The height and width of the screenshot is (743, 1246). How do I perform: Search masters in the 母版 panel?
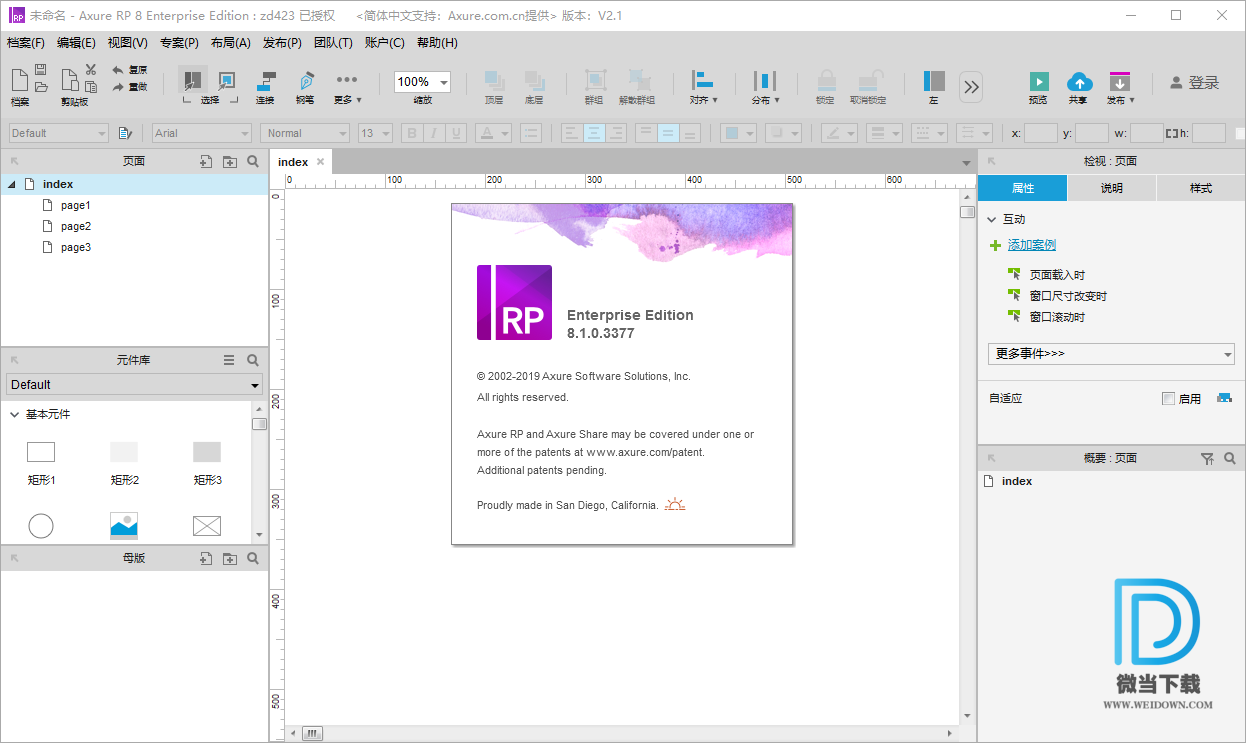coord(253,558)
